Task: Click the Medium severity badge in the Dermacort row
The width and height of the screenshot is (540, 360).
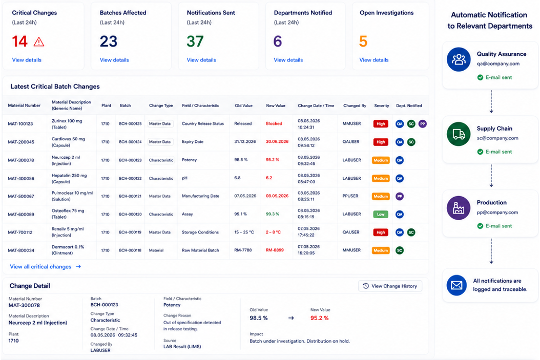Action: 381,250
